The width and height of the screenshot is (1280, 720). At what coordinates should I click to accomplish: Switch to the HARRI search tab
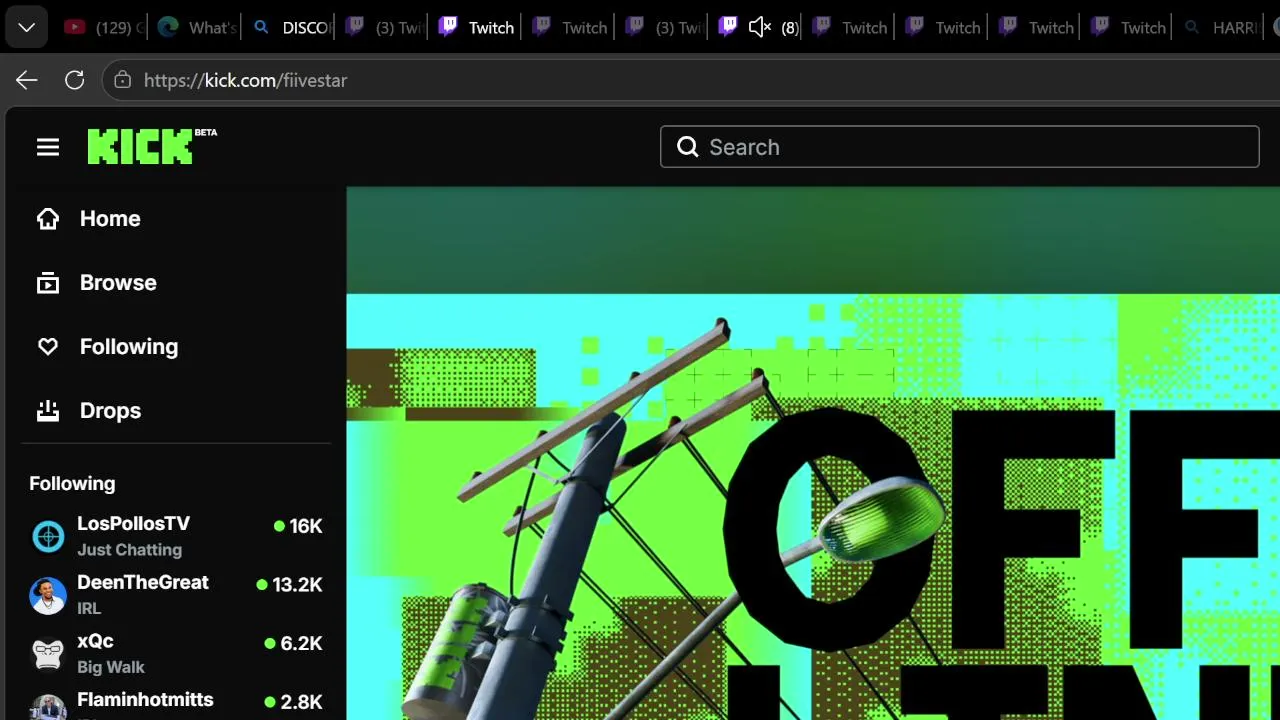click(1222, 27)
